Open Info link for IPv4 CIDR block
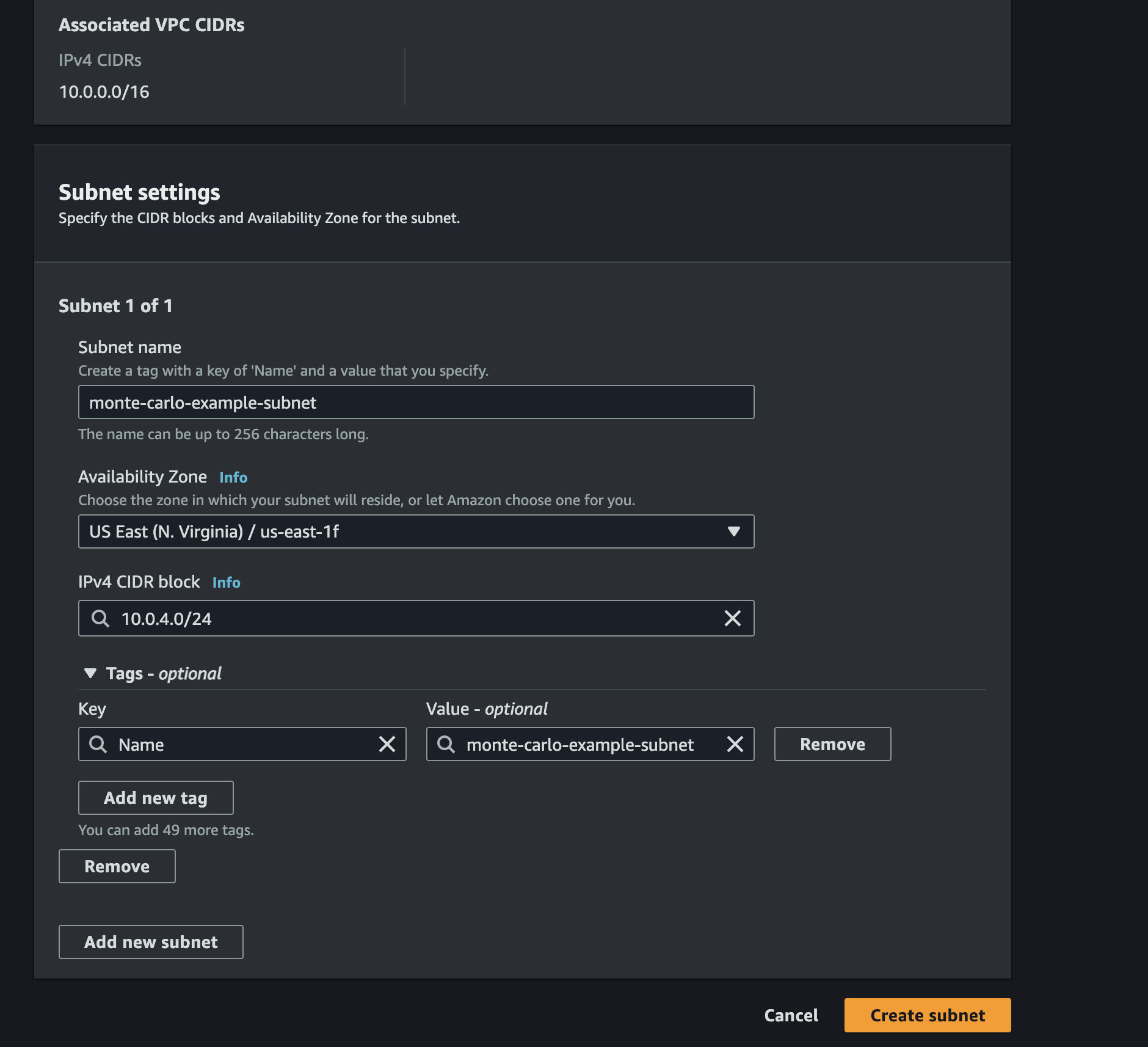This screenshot has width=1148, height=1047. (226, 583)
